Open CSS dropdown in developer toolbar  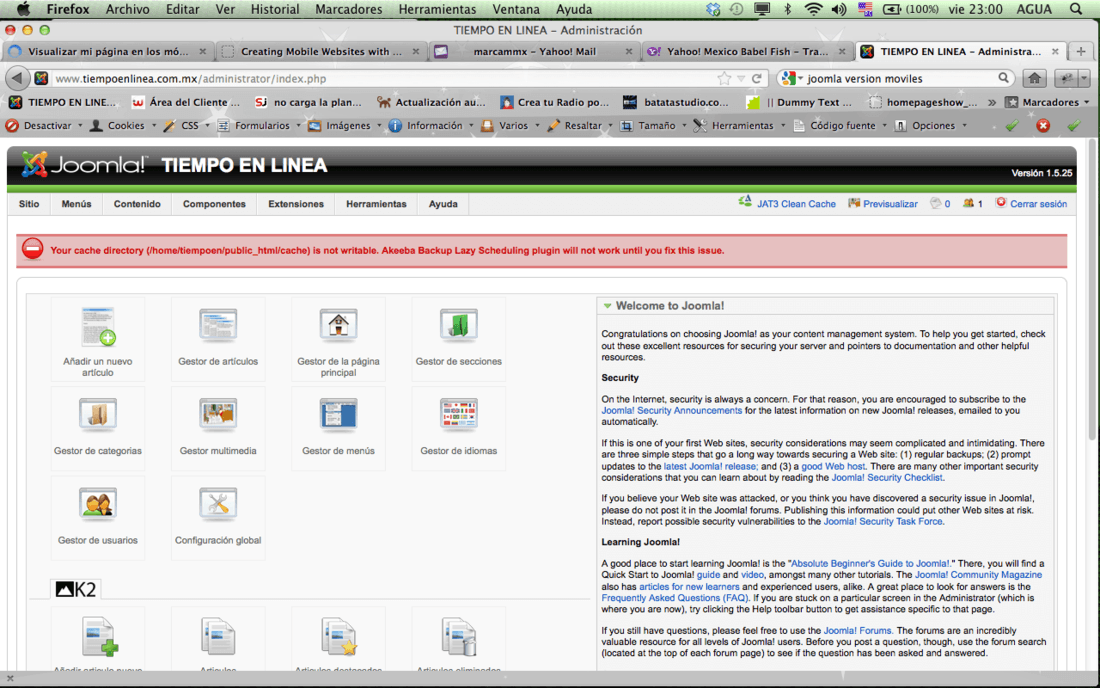pyautogui.click(x=186, y=126)
